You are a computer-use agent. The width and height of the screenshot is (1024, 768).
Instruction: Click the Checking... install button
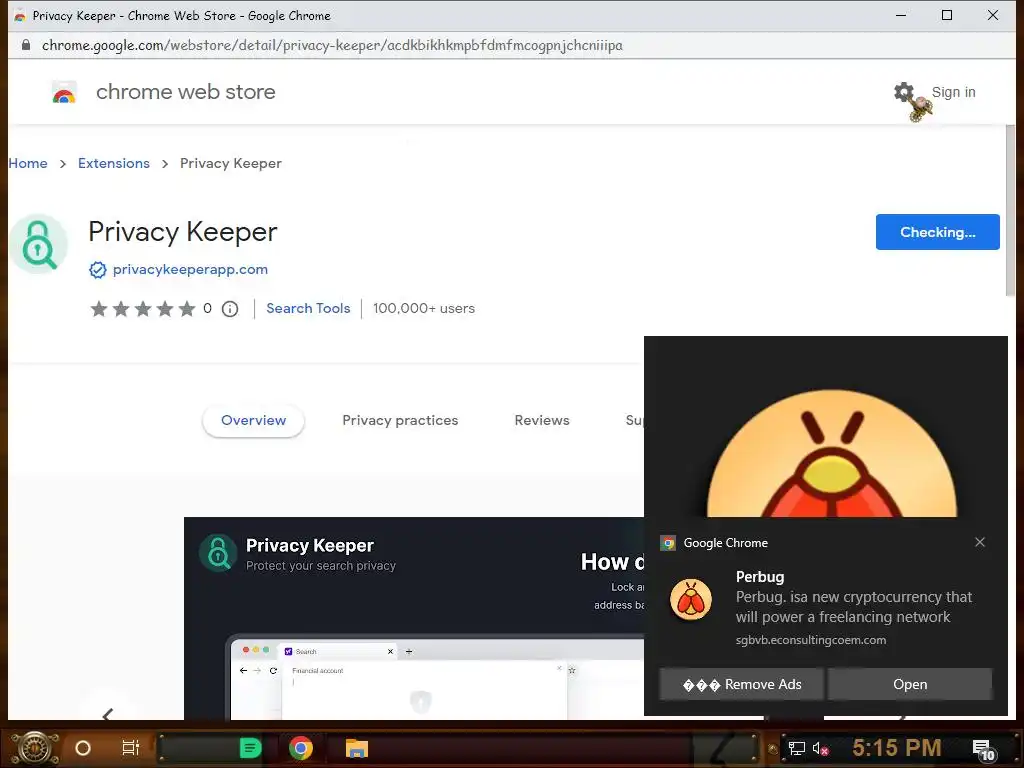pos(937,232)
